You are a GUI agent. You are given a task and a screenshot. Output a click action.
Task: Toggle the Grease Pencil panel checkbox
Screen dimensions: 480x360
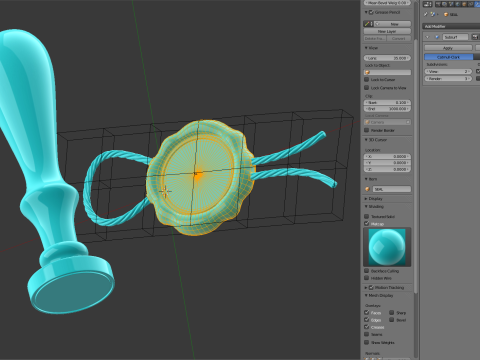pyautogui.click(x=371, y=12)
